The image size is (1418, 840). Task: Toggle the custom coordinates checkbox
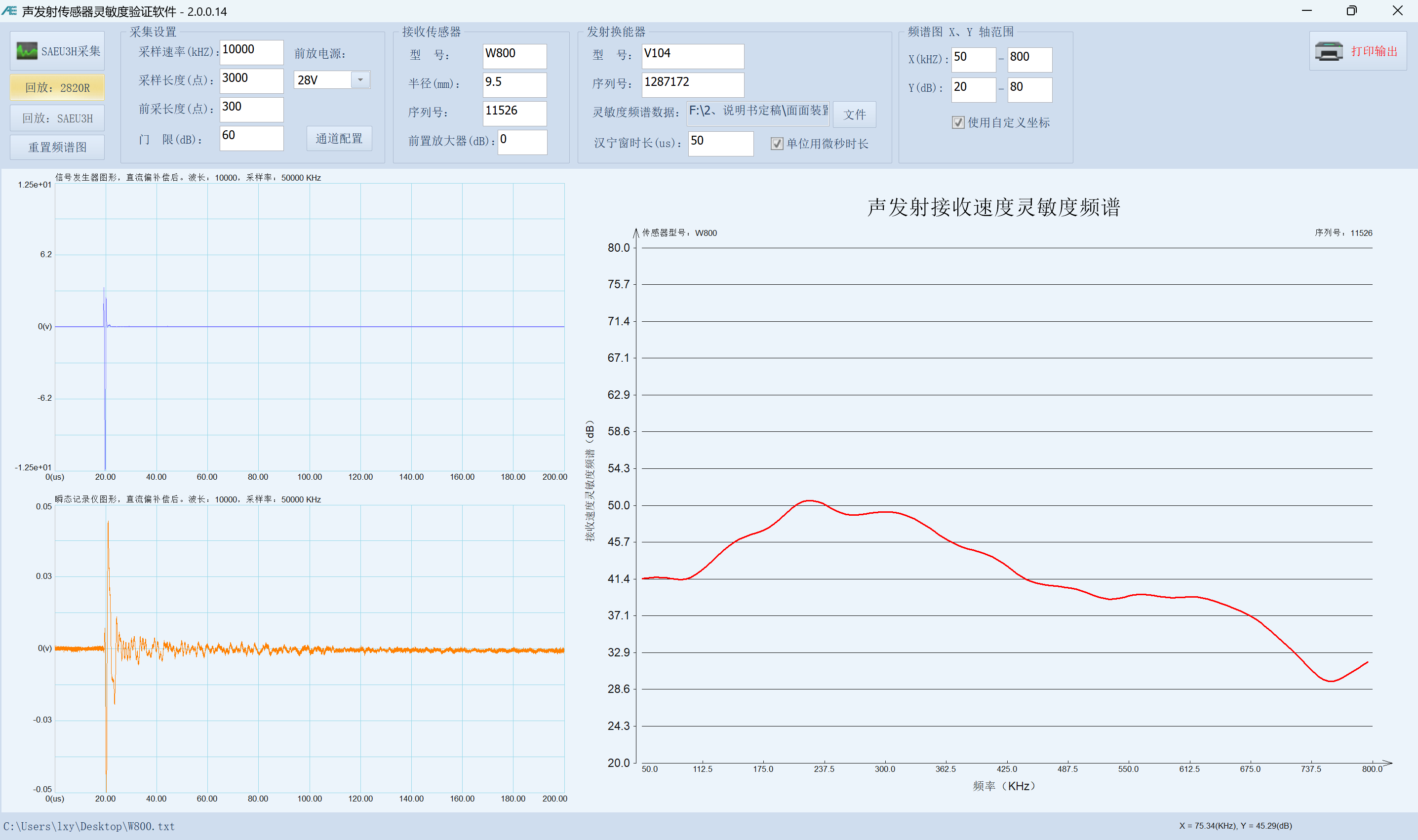pos(958,122)
